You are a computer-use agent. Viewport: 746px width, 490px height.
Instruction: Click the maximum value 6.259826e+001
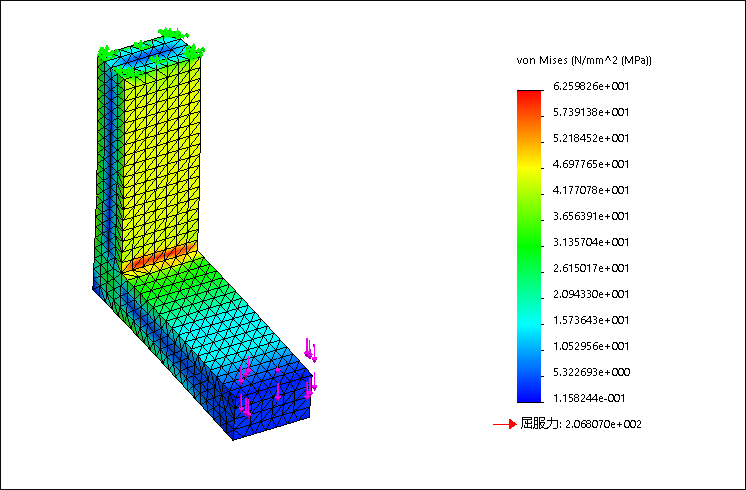pyautogui.click(x=591, y=86)
